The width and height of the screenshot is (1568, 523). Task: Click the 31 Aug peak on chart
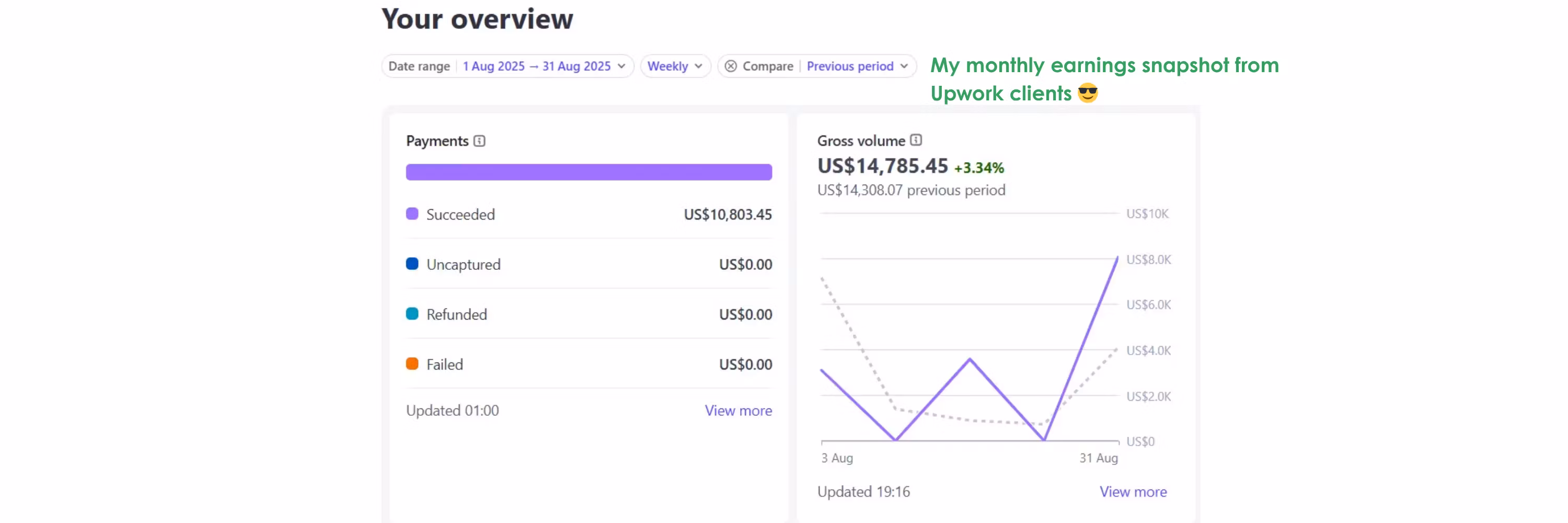tap(1117, 258)
